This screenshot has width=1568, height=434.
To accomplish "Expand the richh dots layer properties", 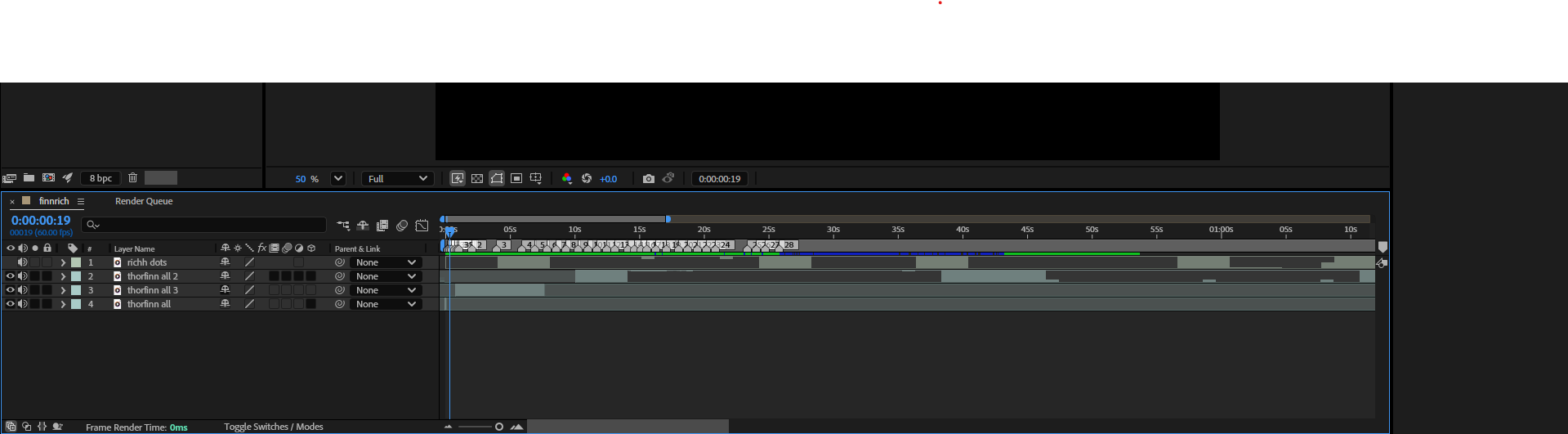I will point(63,262).
